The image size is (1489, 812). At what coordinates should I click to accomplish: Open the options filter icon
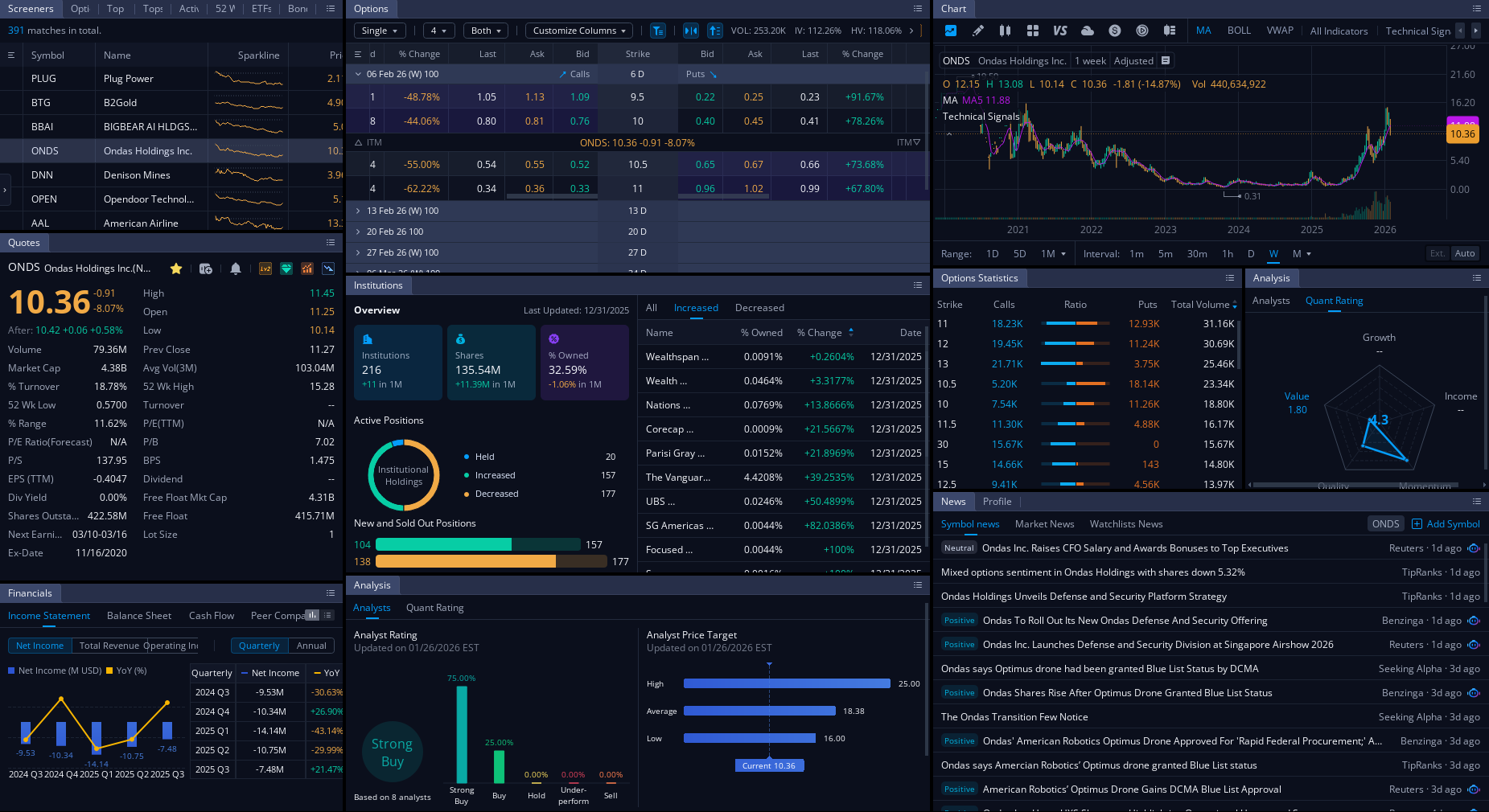click(x=657, y=31)
